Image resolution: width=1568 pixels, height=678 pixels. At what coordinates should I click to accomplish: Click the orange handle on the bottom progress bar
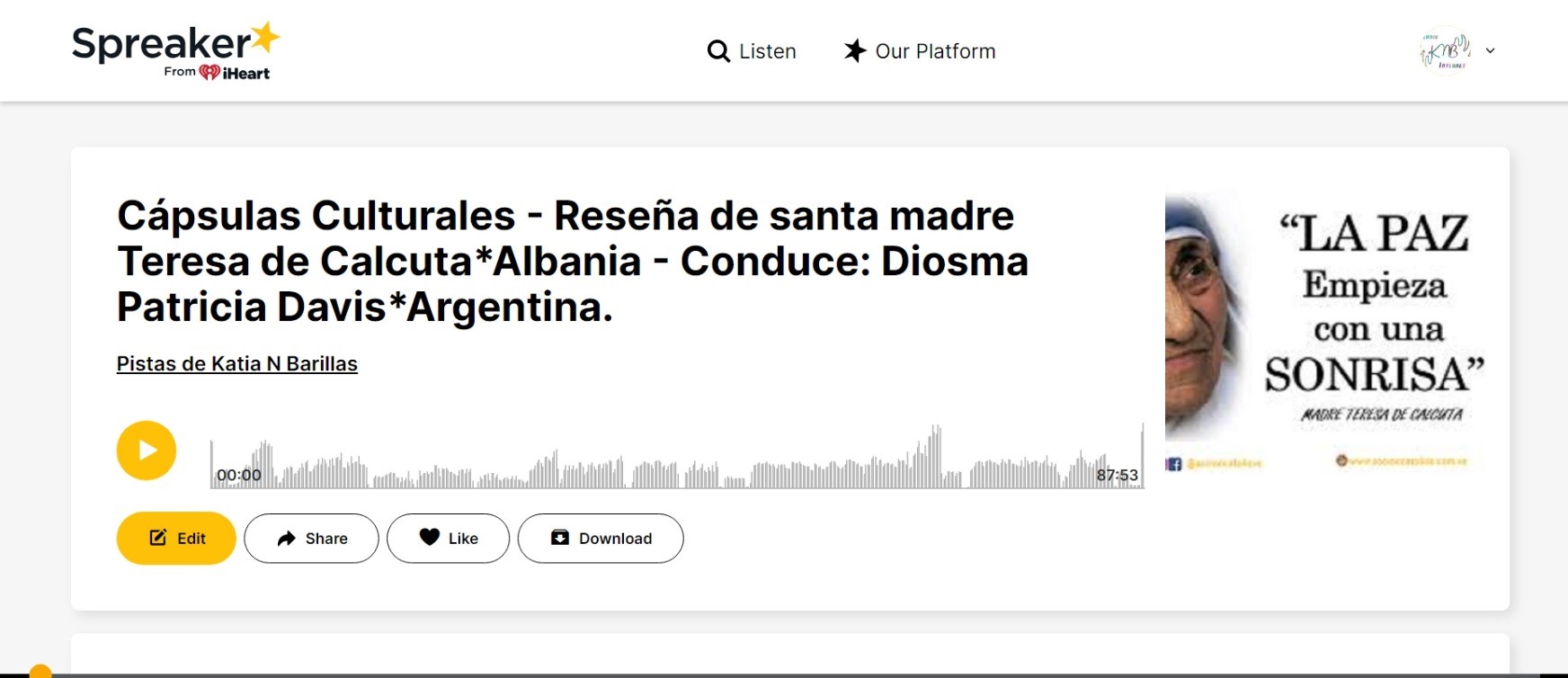[40, 671]
